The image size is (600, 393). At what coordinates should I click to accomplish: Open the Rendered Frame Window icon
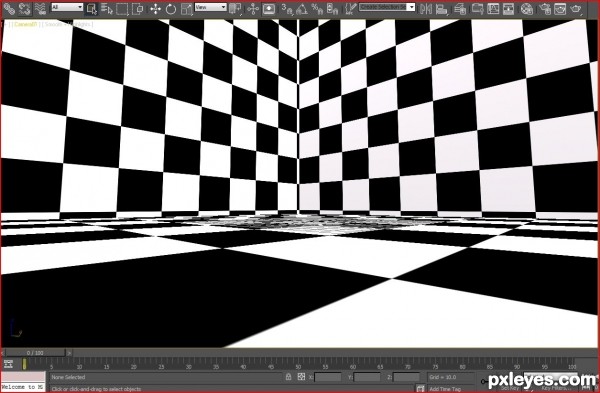[560, 8]
